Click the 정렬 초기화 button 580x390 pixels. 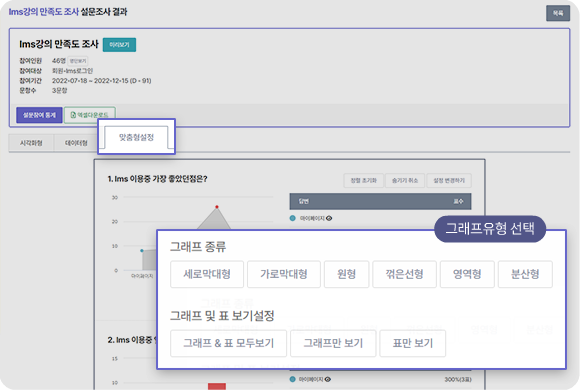click(364, 181)
